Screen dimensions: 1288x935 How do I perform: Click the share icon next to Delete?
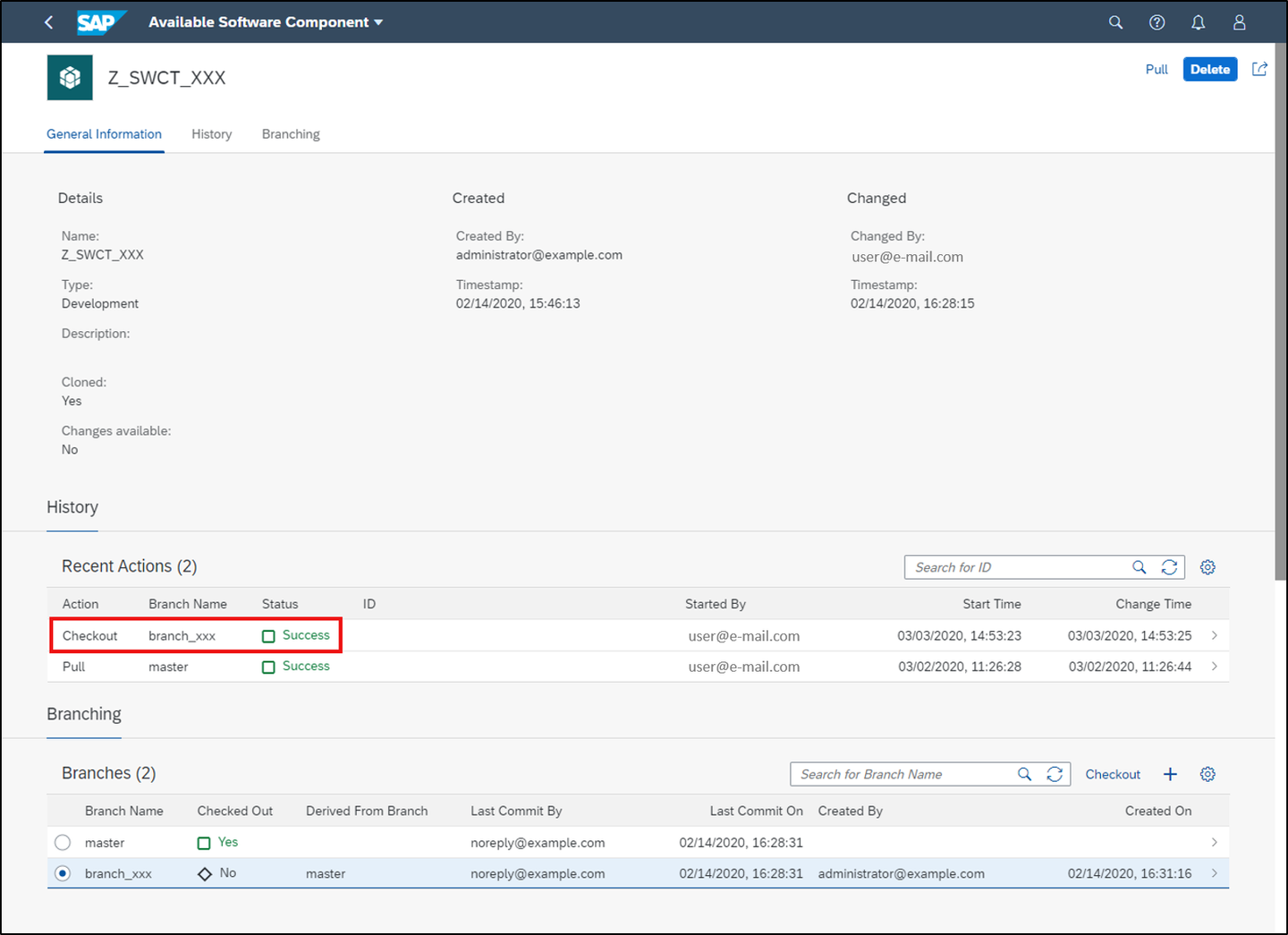(x=1259, y=69)
